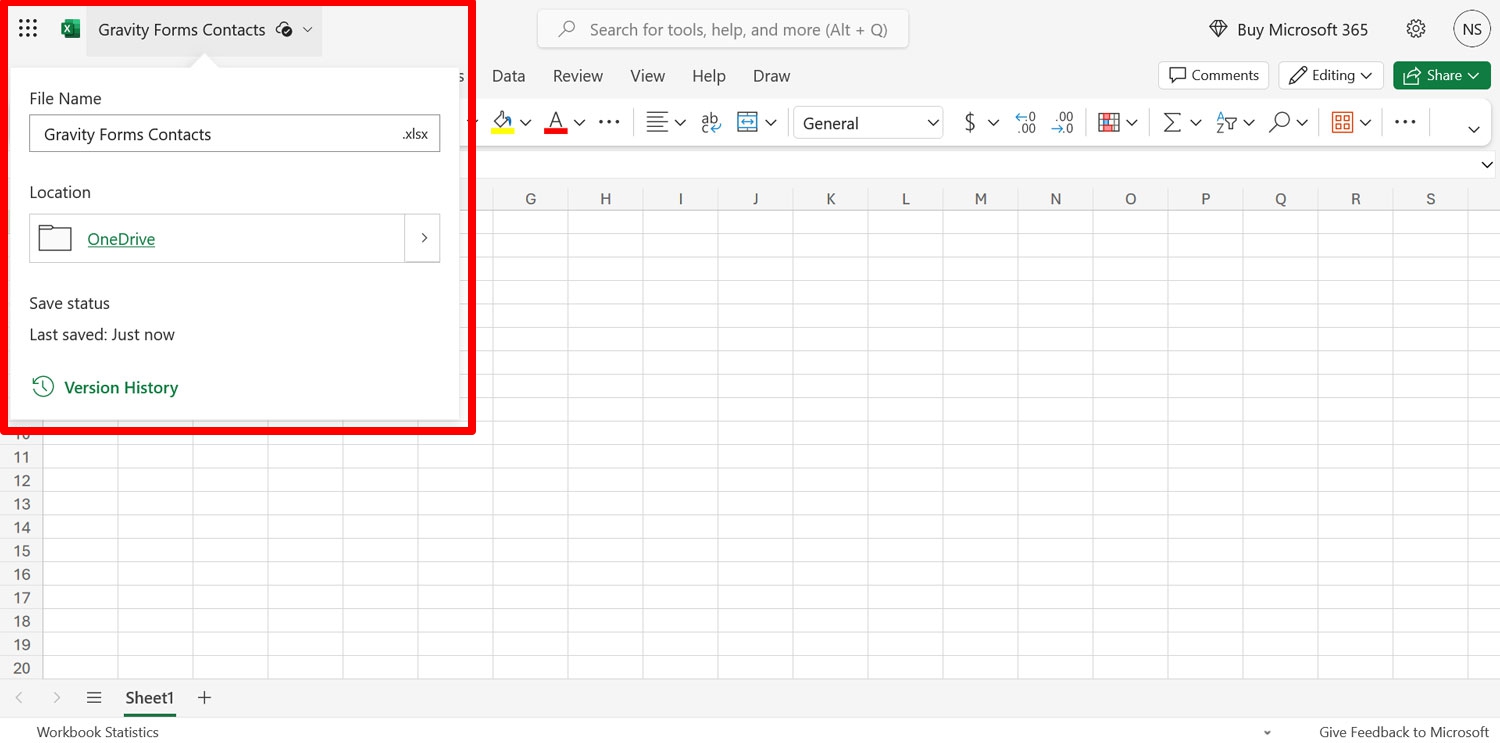The image size is (1500, 743).
Task: Click the search tools and help box
Action: click(x=723, y=29)
